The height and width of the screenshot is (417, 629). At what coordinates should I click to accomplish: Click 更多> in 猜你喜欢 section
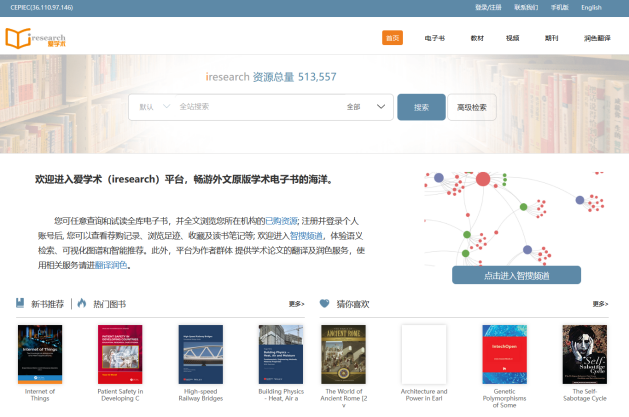pyautogui.click(x=600, y=304)
